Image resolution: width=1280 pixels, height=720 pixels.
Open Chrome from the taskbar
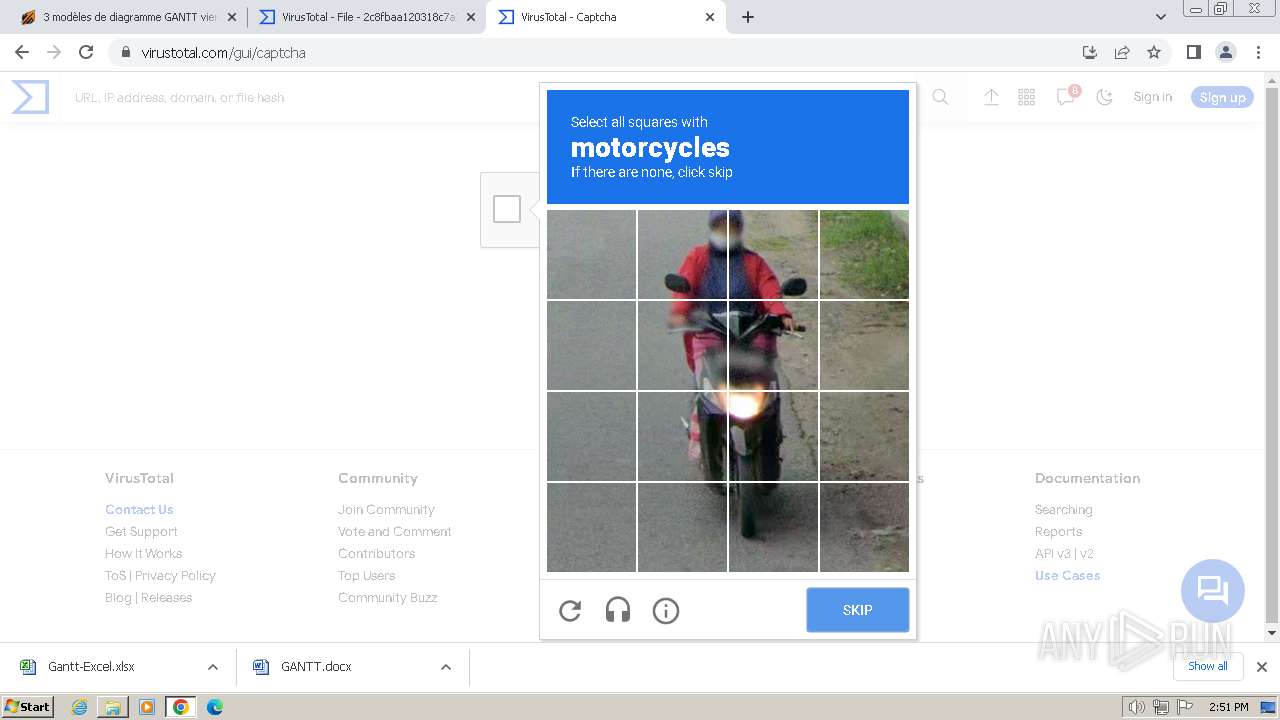tap(180, 707)
